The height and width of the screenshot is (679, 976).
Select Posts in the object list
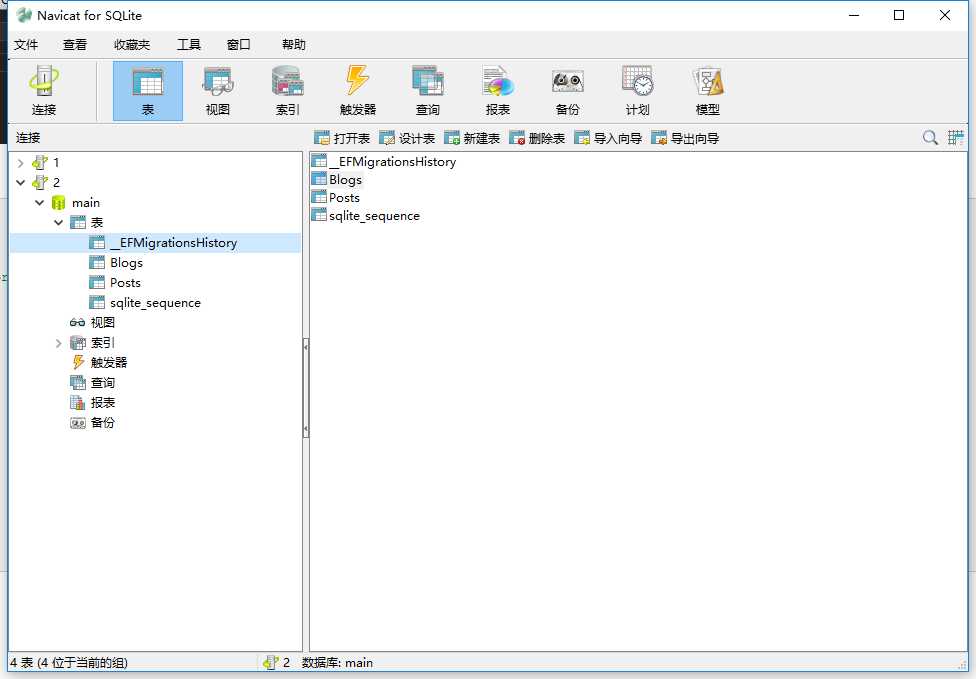336,198
